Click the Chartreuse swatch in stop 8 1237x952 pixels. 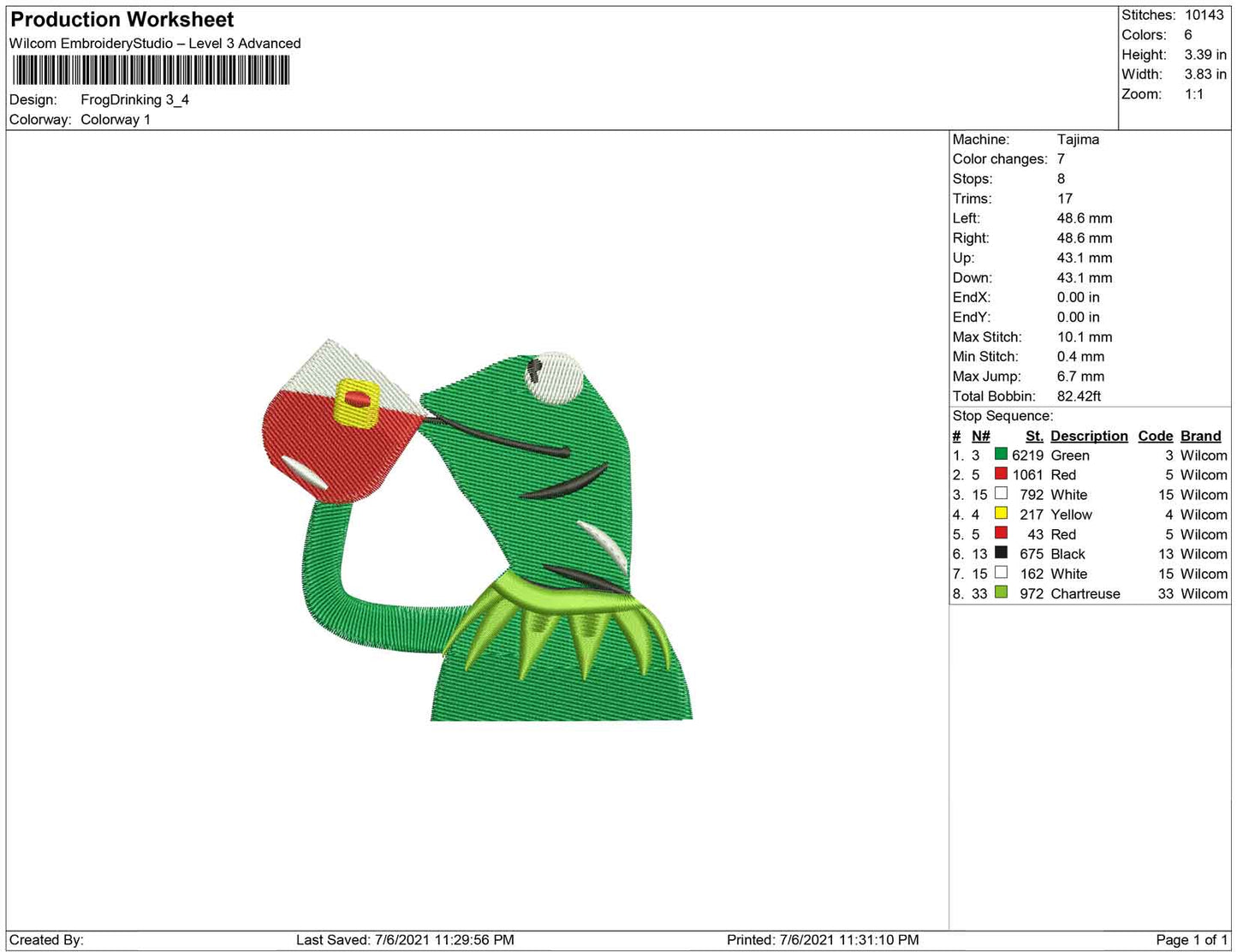1000,592
